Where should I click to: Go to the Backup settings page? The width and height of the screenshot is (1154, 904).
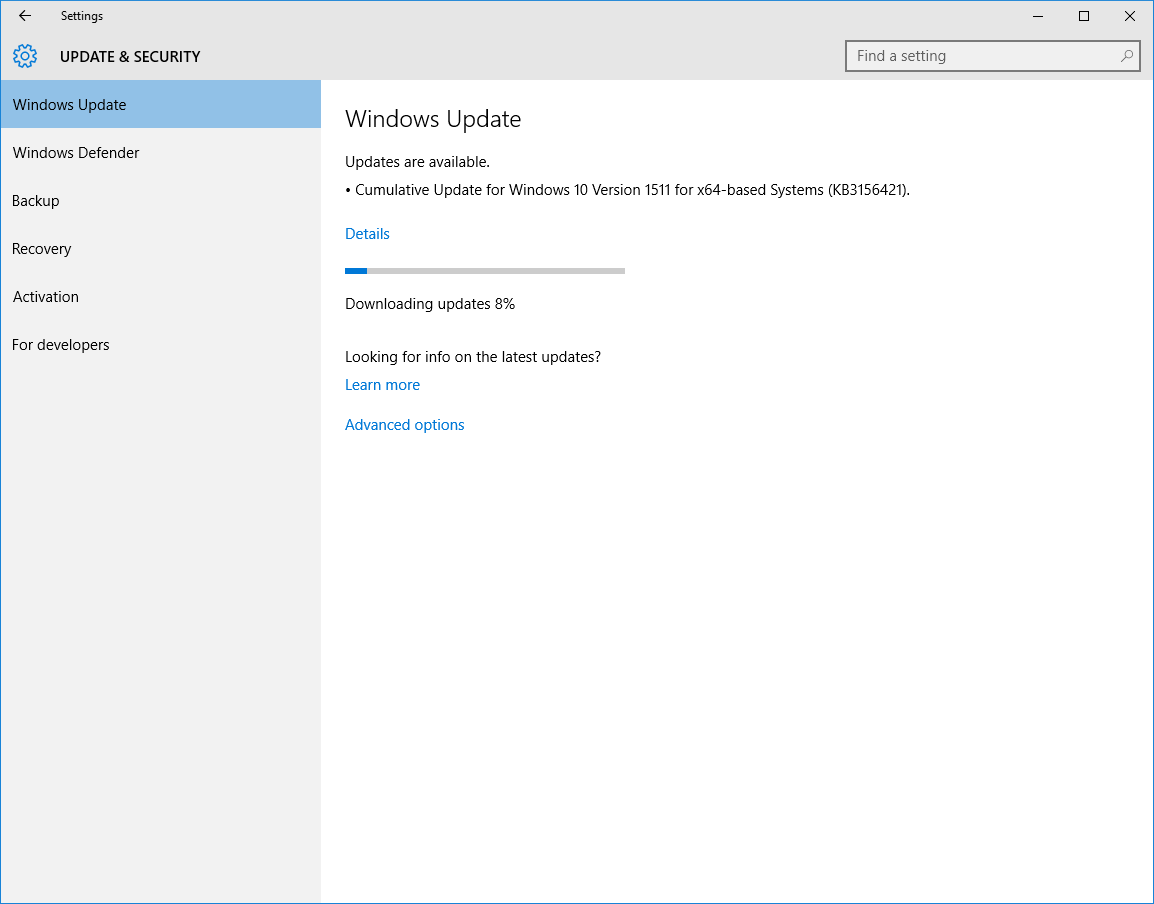coord(36,201)
